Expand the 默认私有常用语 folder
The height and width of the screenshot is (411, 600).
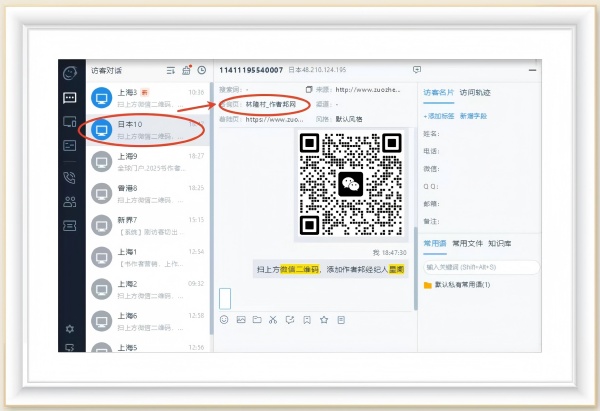462,285
